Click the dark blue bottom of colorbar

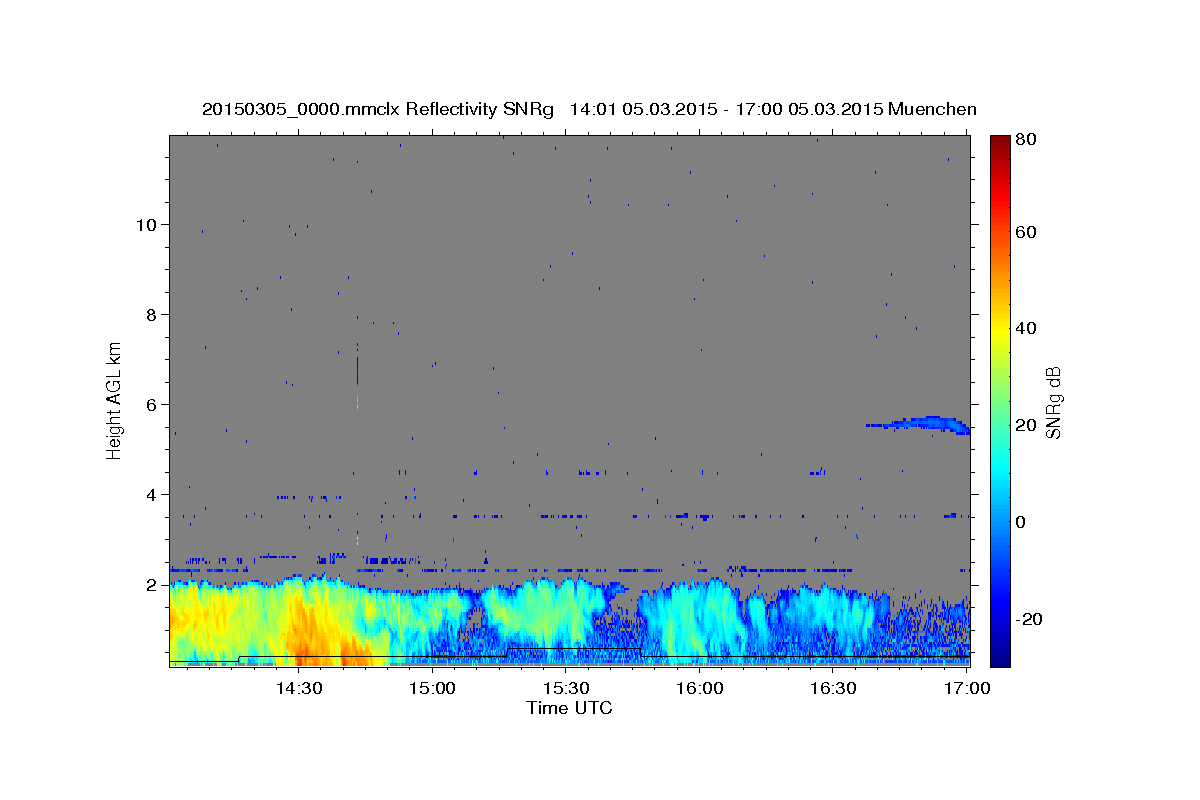(1000, 655)
